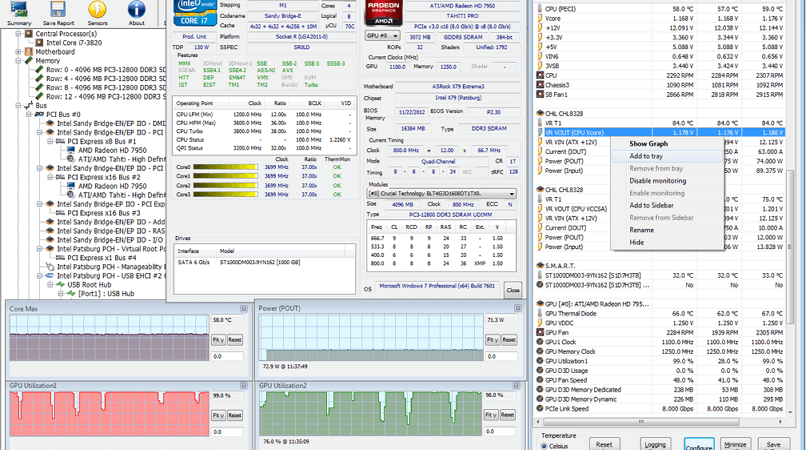Image resolution: width=806 pixels, height=450 pixels.
Task: Click memory stick icon for Row: 0
Action: tap(40, 69)
